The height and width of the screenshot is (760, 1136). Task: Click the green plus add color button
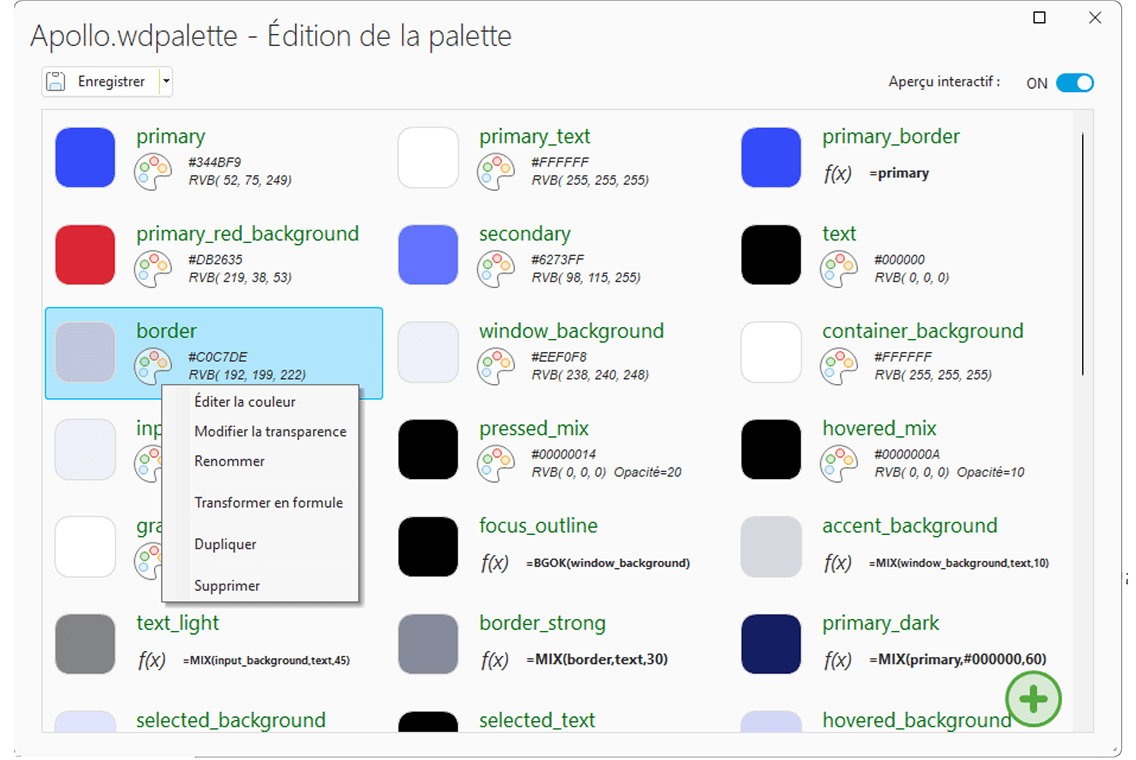coord(1033,699)
